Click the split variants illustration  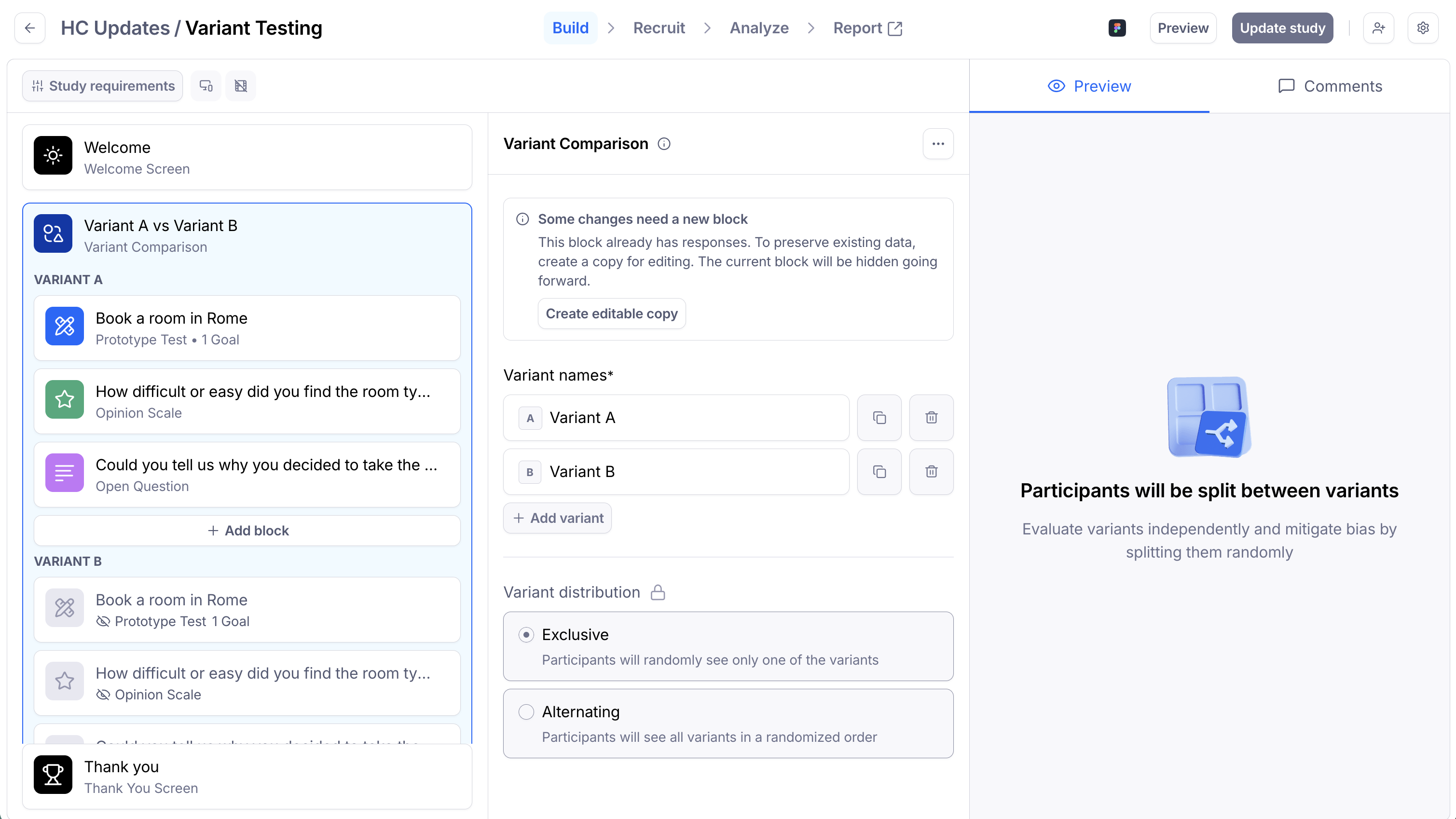click(1209, 417)
